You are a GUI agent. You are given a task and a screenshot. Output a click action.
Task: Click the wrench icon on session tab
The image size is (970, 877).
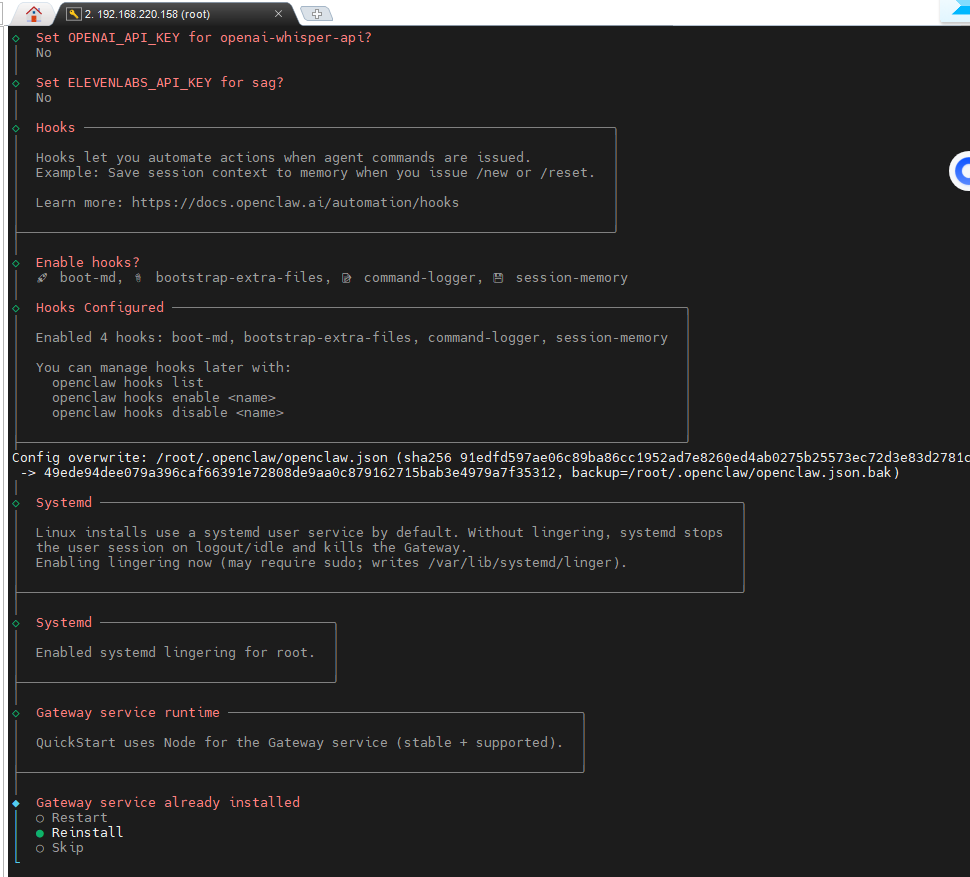pyautogui.click(x=74, y=14)
